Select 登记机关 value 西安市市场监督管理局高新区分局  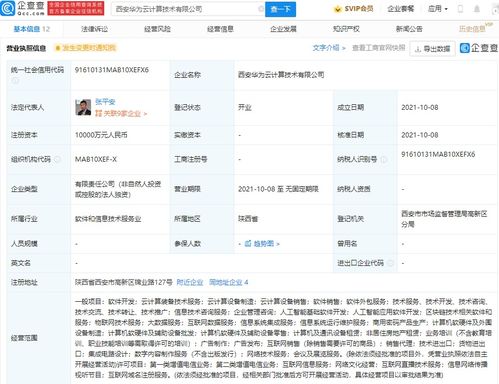point(444,219)
